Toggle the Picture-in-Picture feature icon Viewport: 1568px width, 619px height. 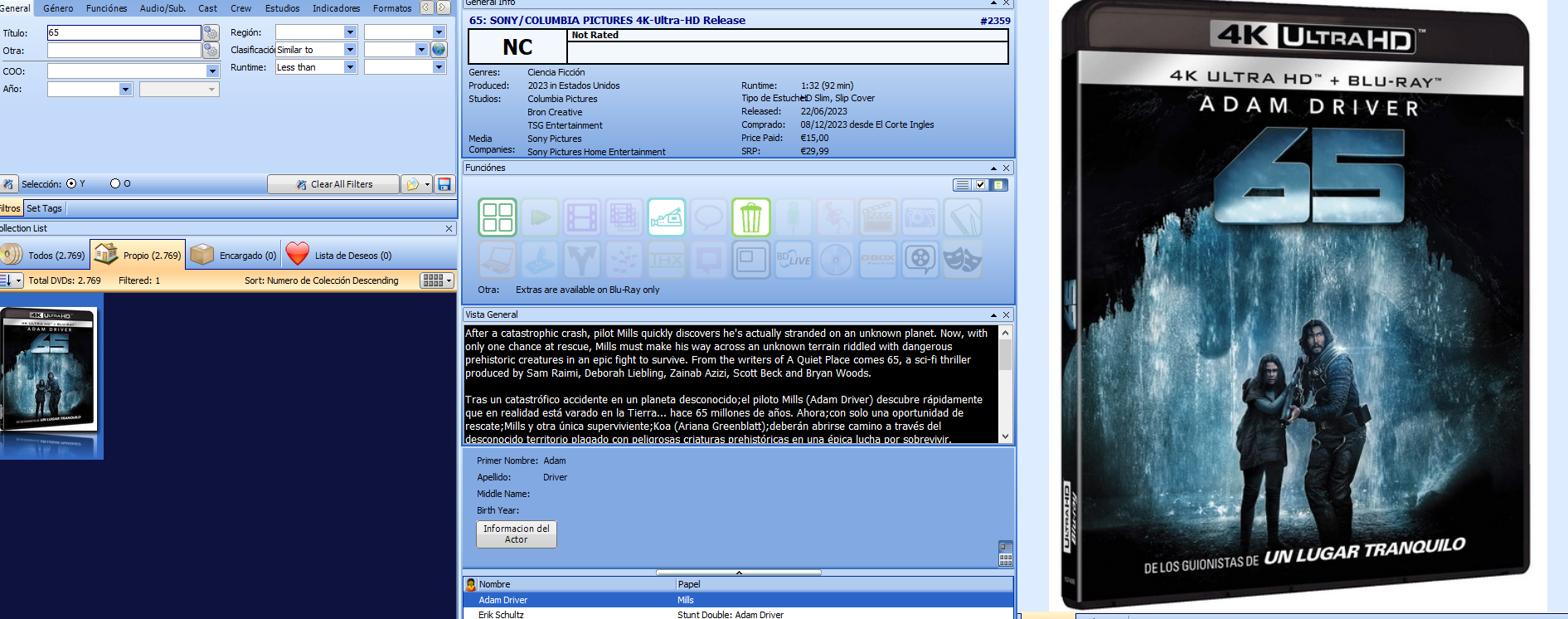(x=751, y=260)
